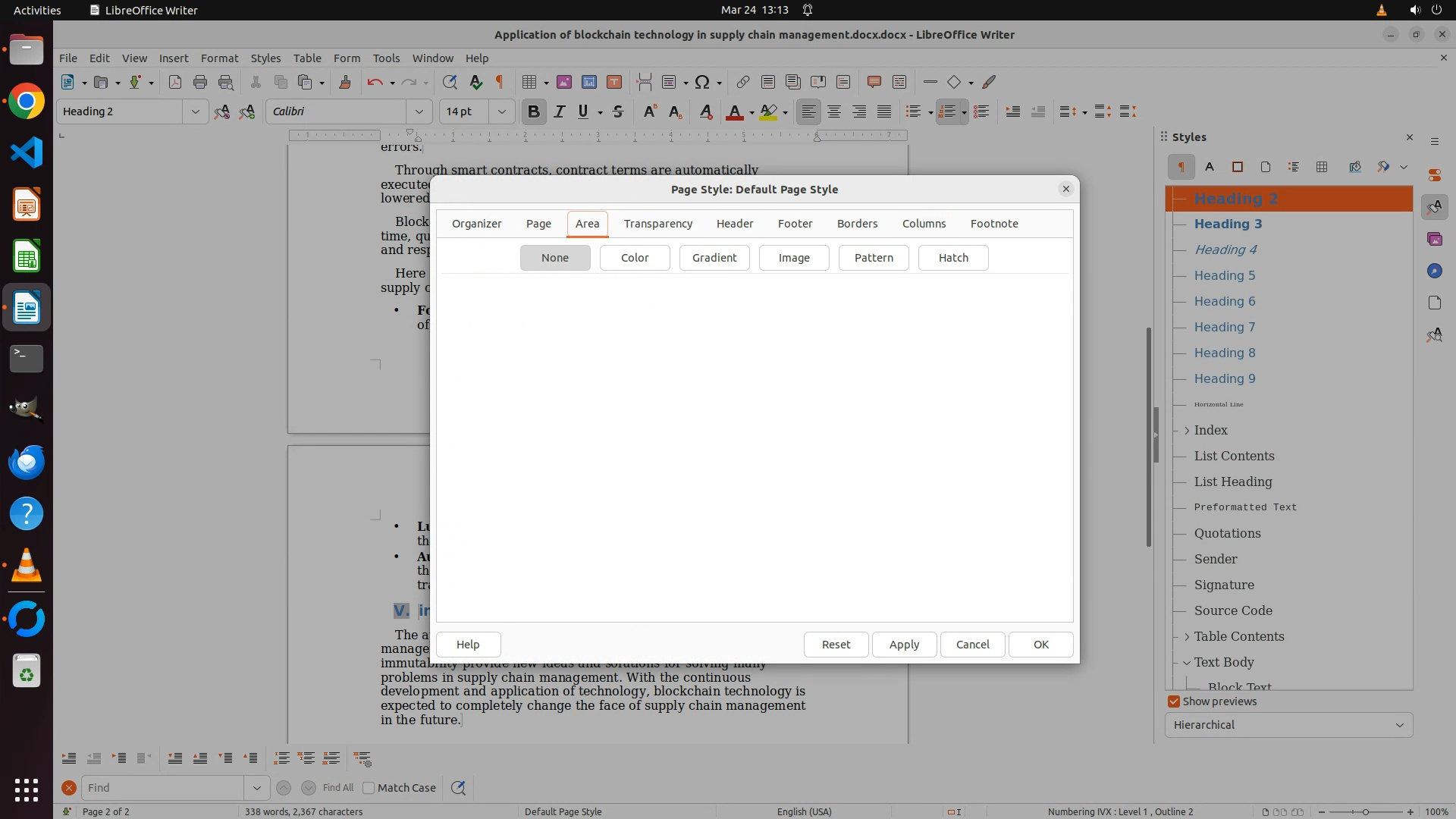
Task: Open the font size dropdown
Action: [501, 111]
